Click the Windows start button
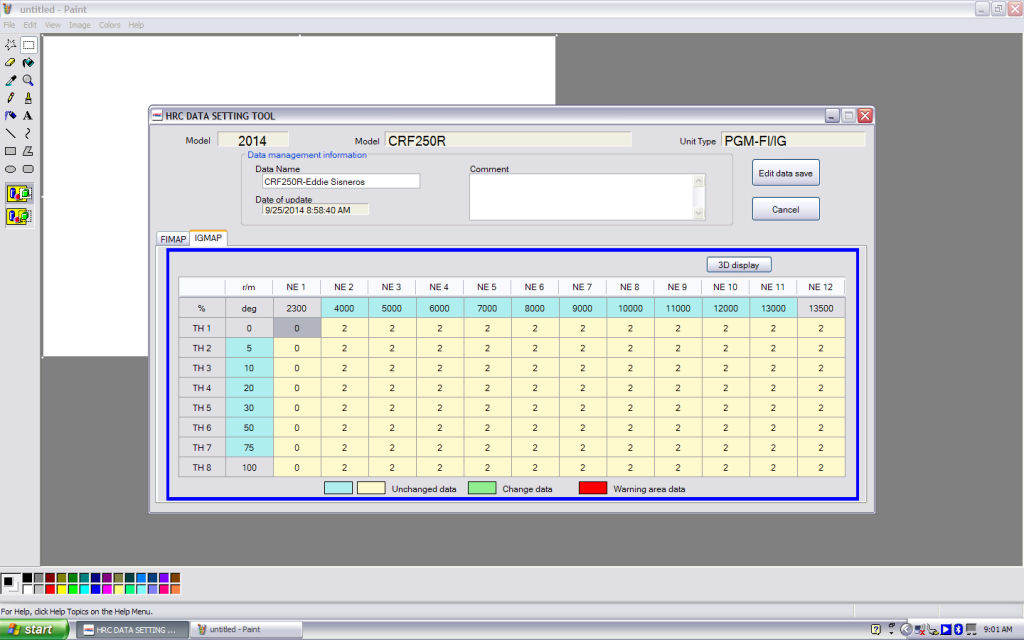Viewport: 1024px width, 640px height. click(34, 630)
